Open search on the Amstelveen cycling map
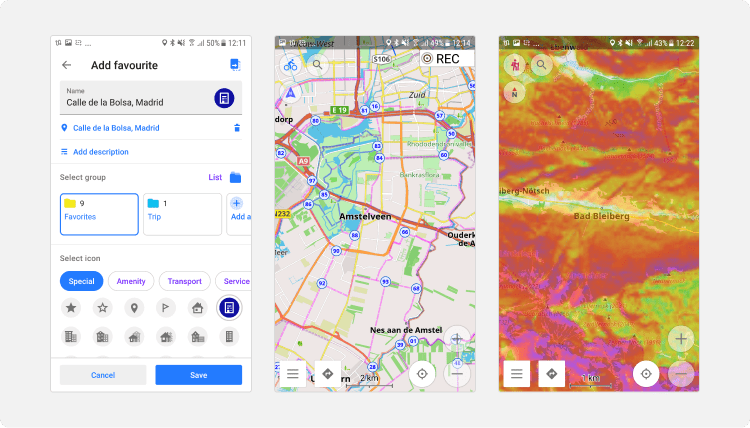This screenshot has width=750, height=428. tap(318, 65)
